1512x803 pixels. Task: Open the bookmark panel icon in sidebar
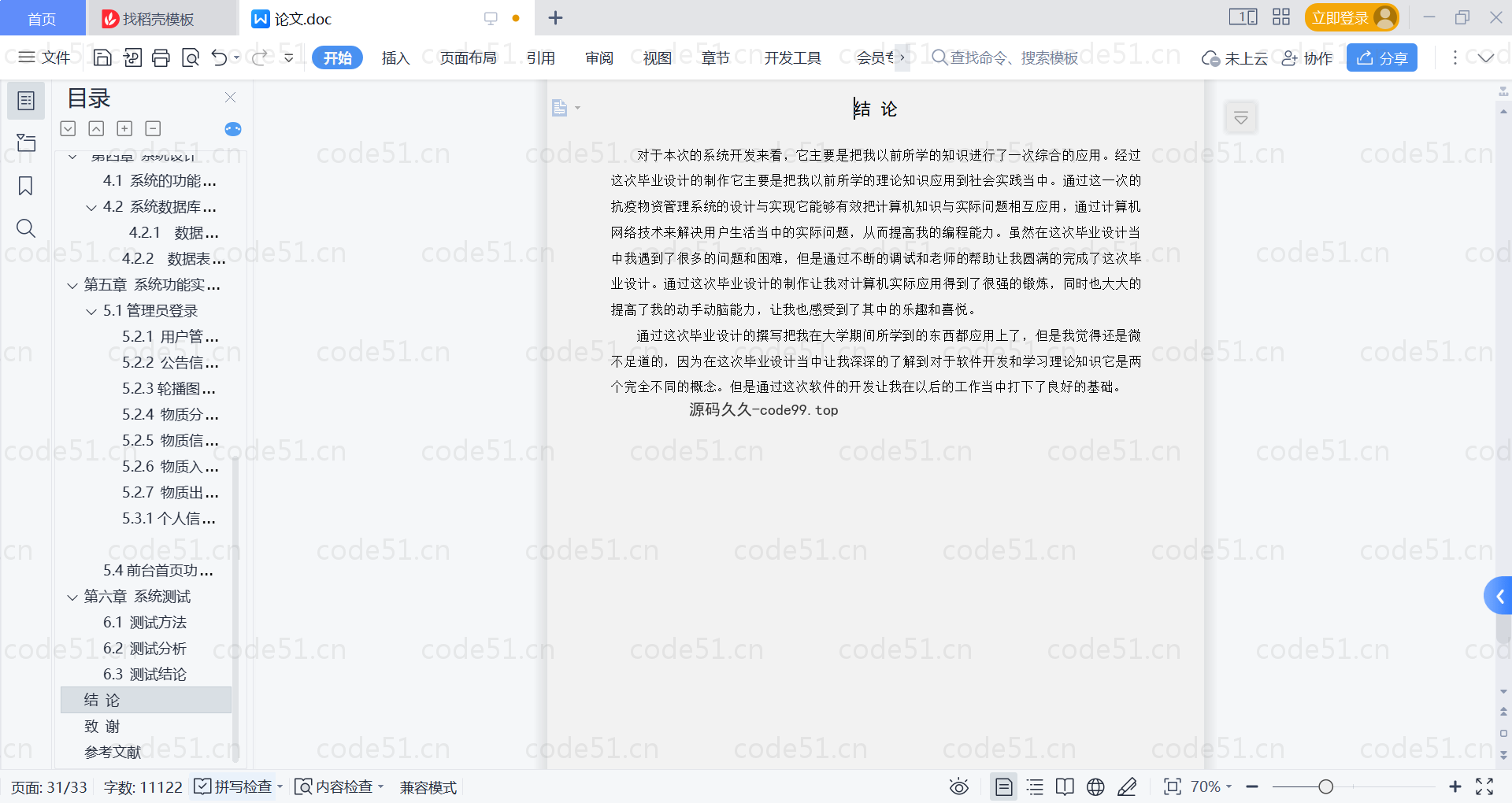pos(25,186)
